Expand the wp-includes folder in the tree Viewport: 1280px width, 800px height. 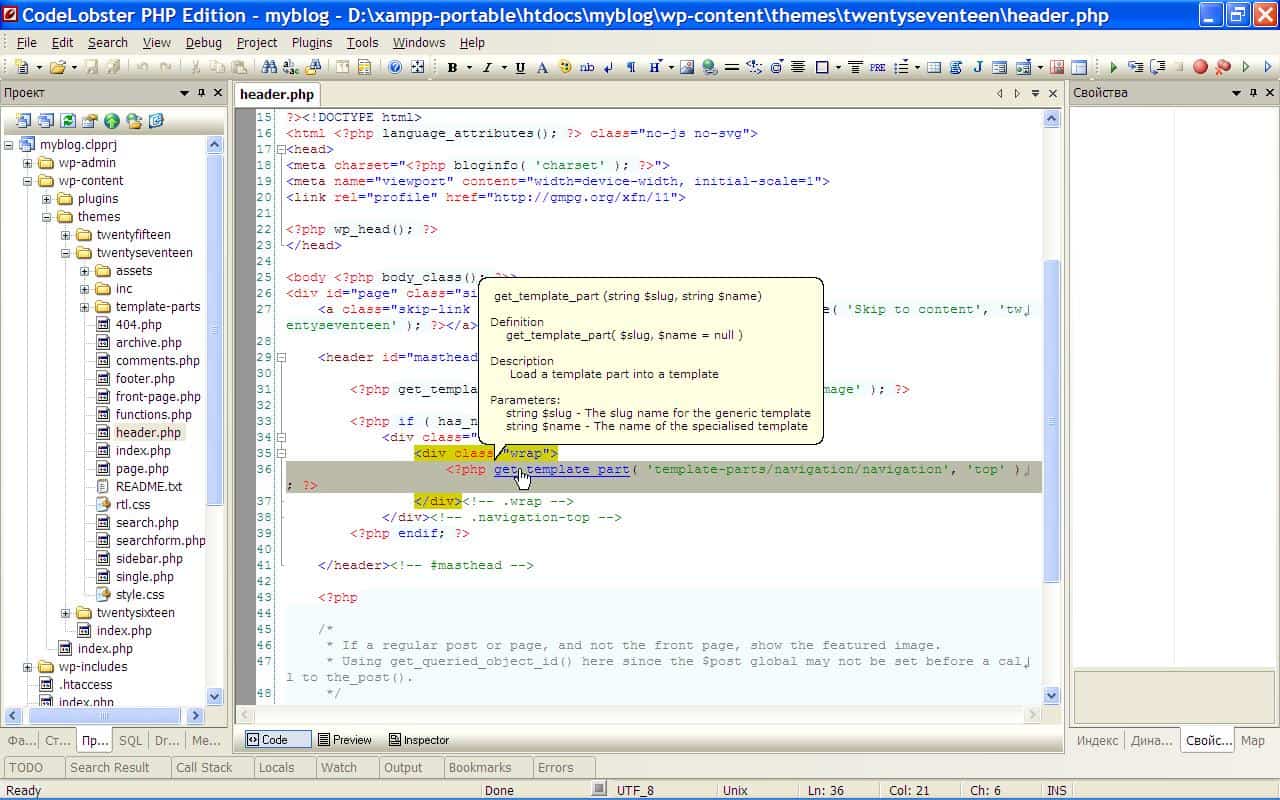click(28, 667)
